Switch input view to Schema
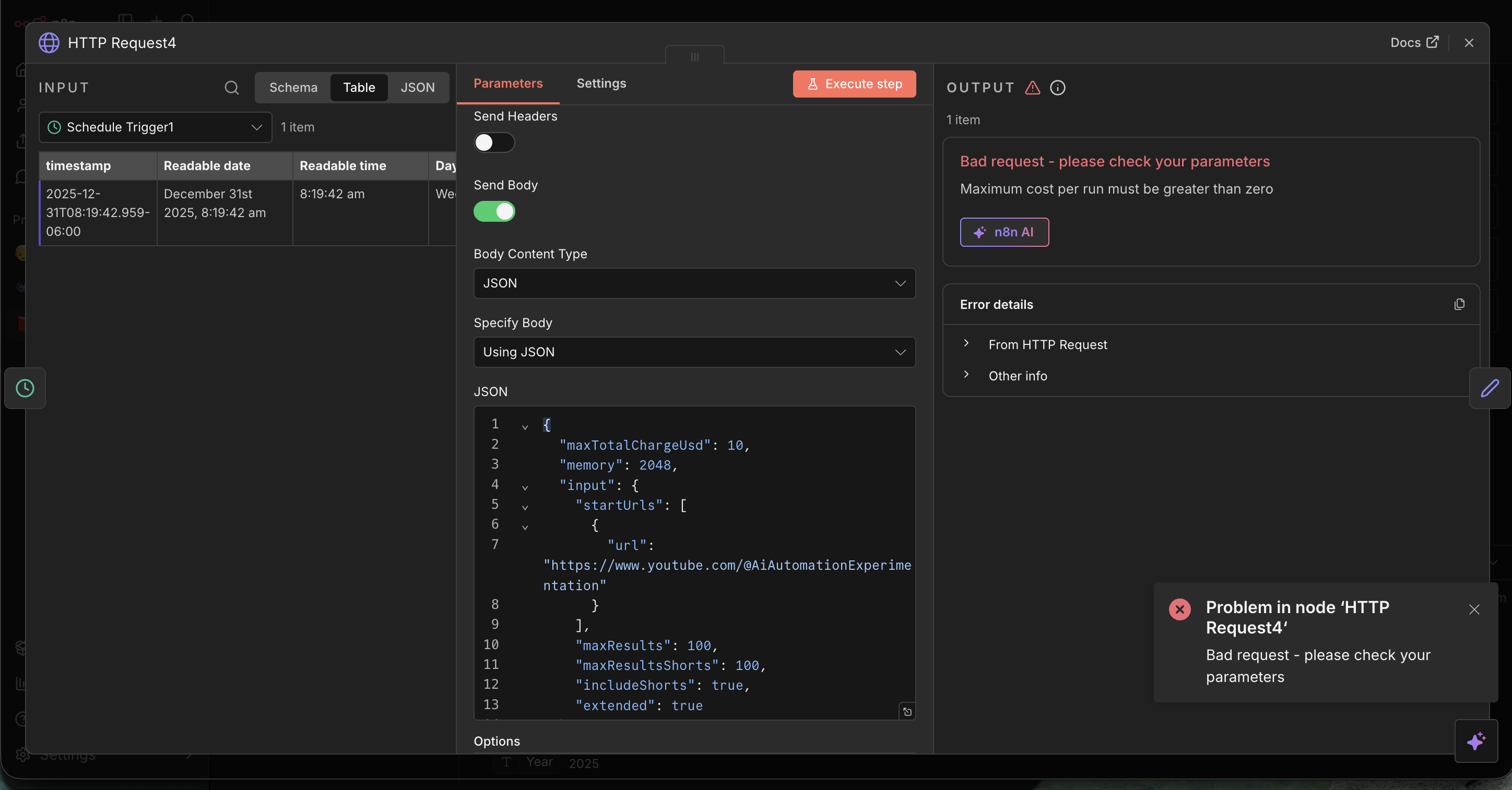Screen dimensions: 1512x790 point(293,87)
